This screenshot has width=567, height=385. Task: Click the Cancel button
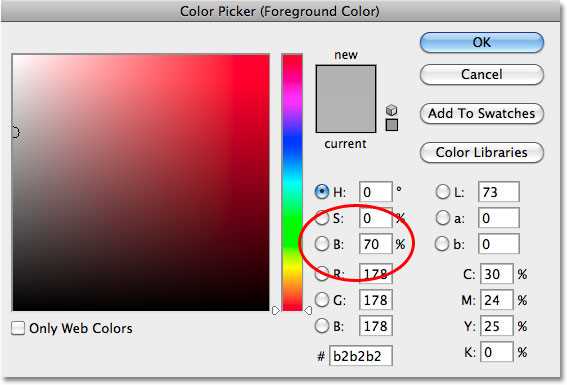coord(482,74)
